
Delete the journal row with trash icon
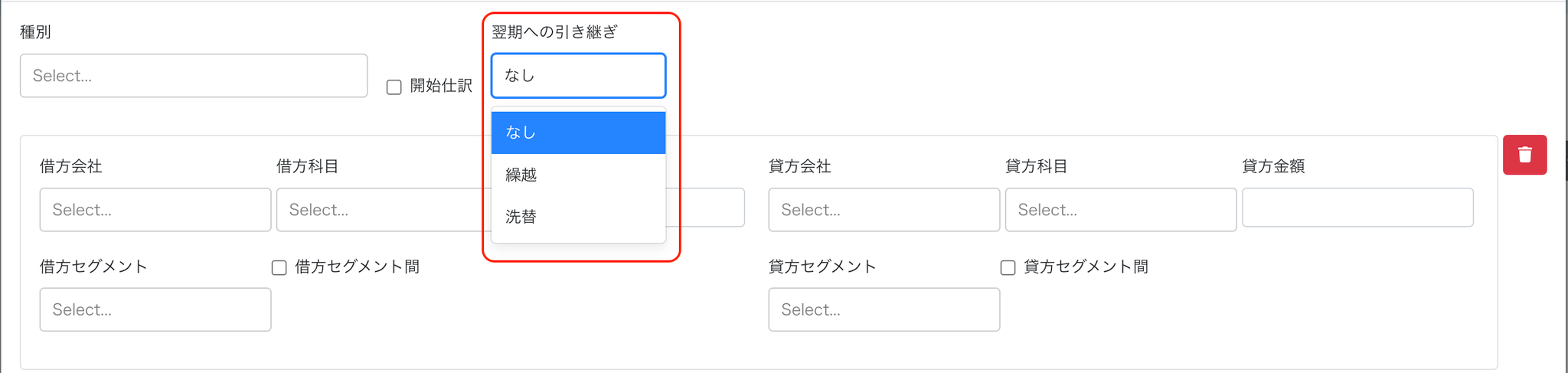tap(1524, 155)
